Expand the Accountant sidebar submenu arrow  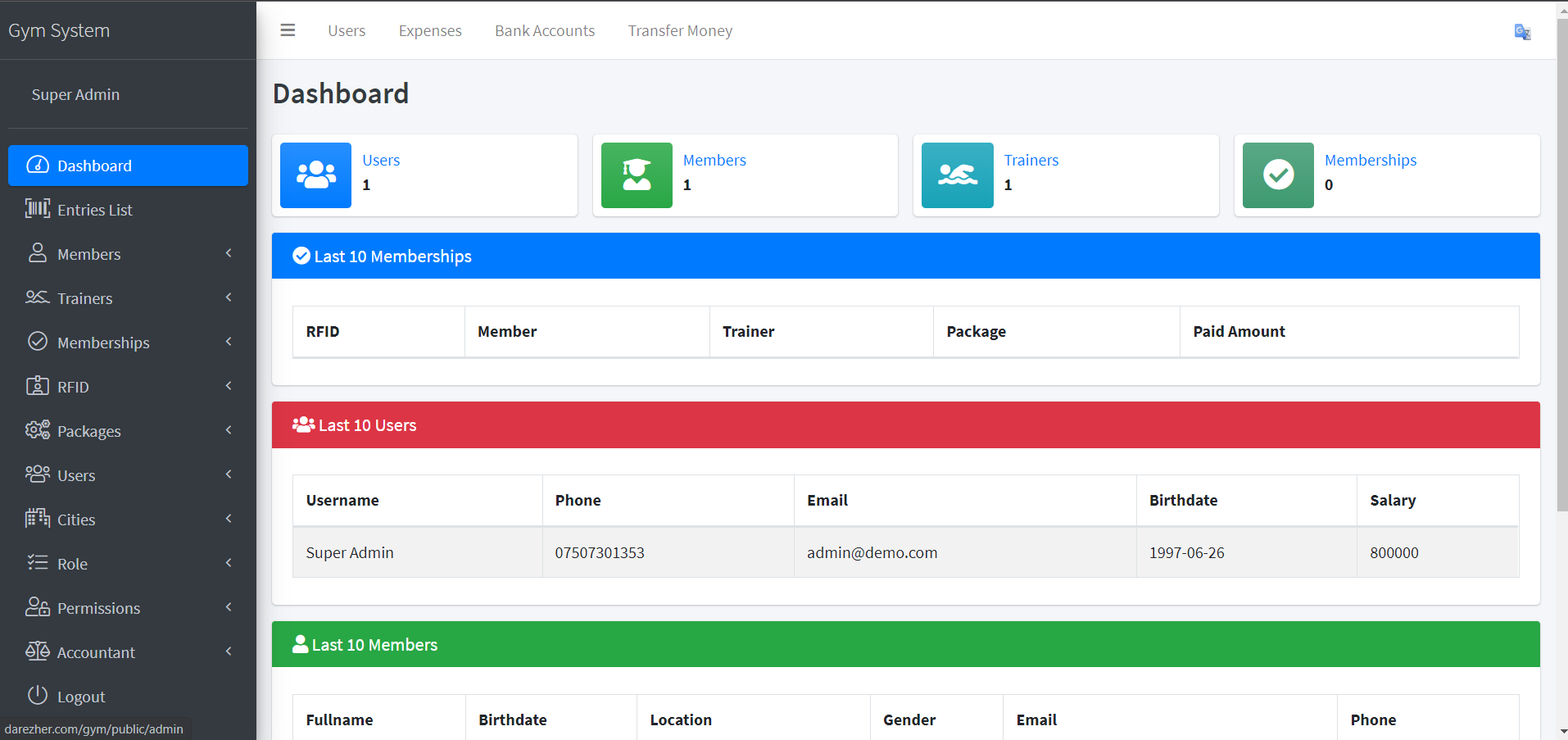click(x=229, y=651)
